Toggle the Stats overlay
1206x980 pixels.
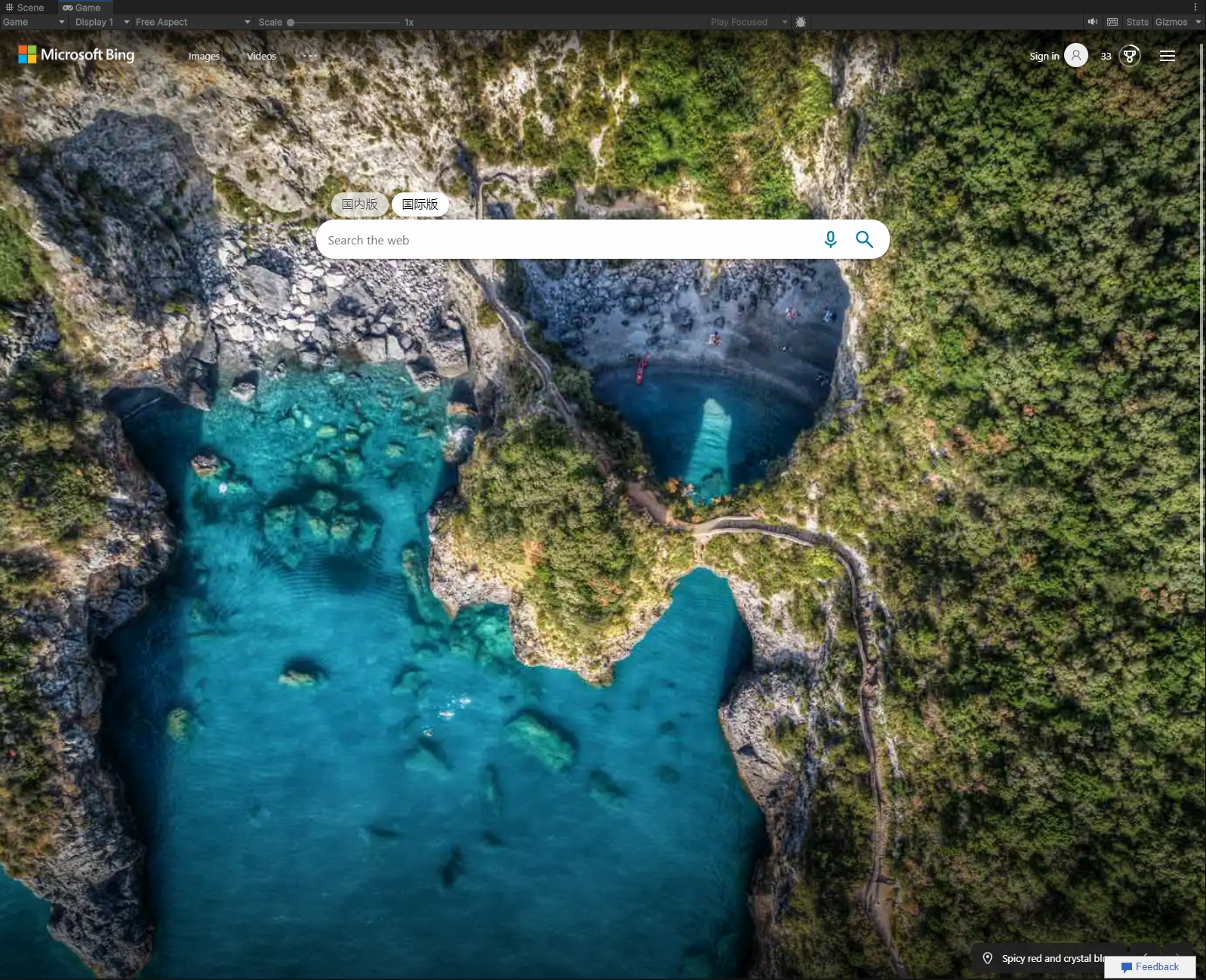point(1137,22)
